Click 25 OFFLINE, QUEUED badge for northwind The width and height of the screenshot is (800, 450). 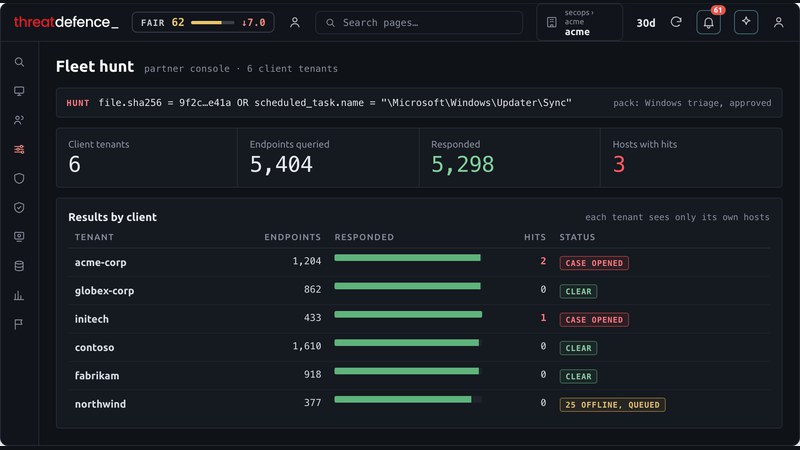coord(612,405)
